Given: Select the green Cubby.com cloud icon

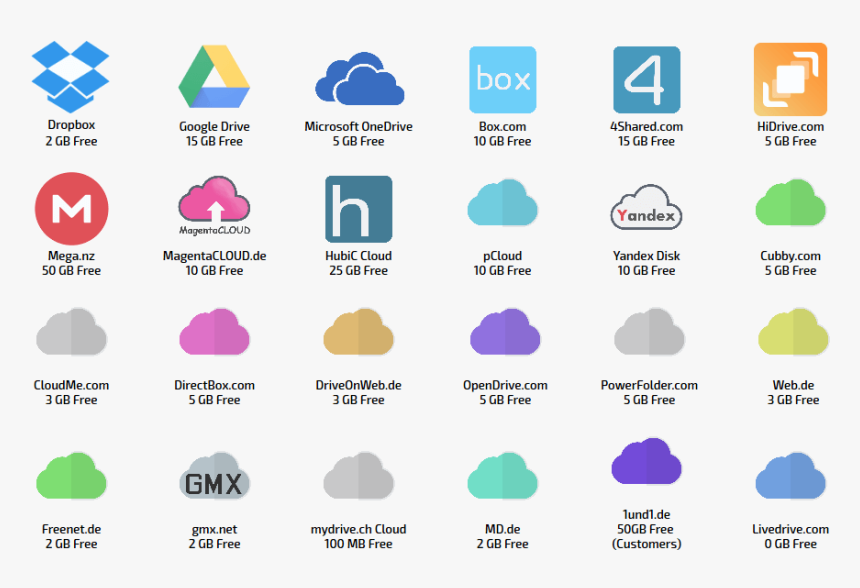Looking at the screenshot, I should [x=790, y=203].
